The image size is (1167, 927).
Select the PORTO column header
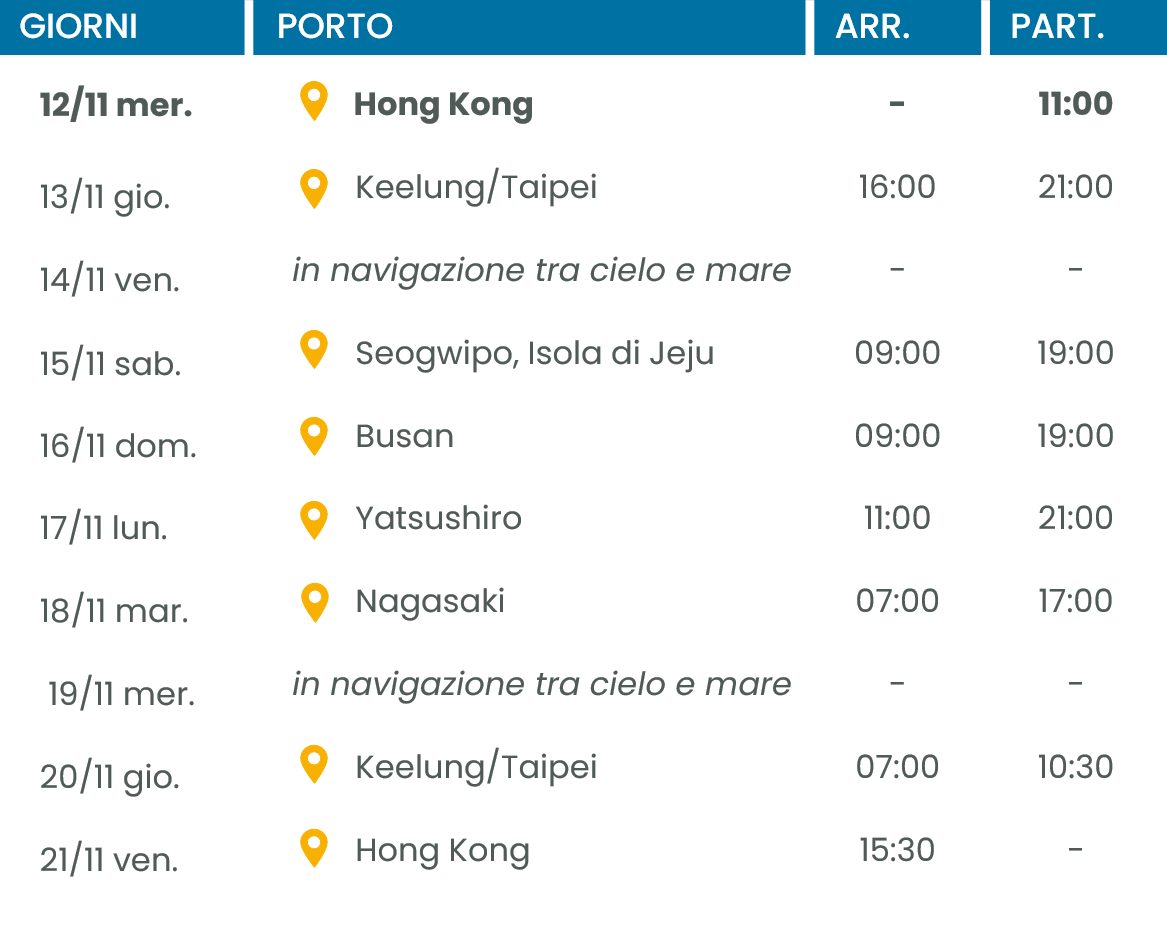[335, 27]
